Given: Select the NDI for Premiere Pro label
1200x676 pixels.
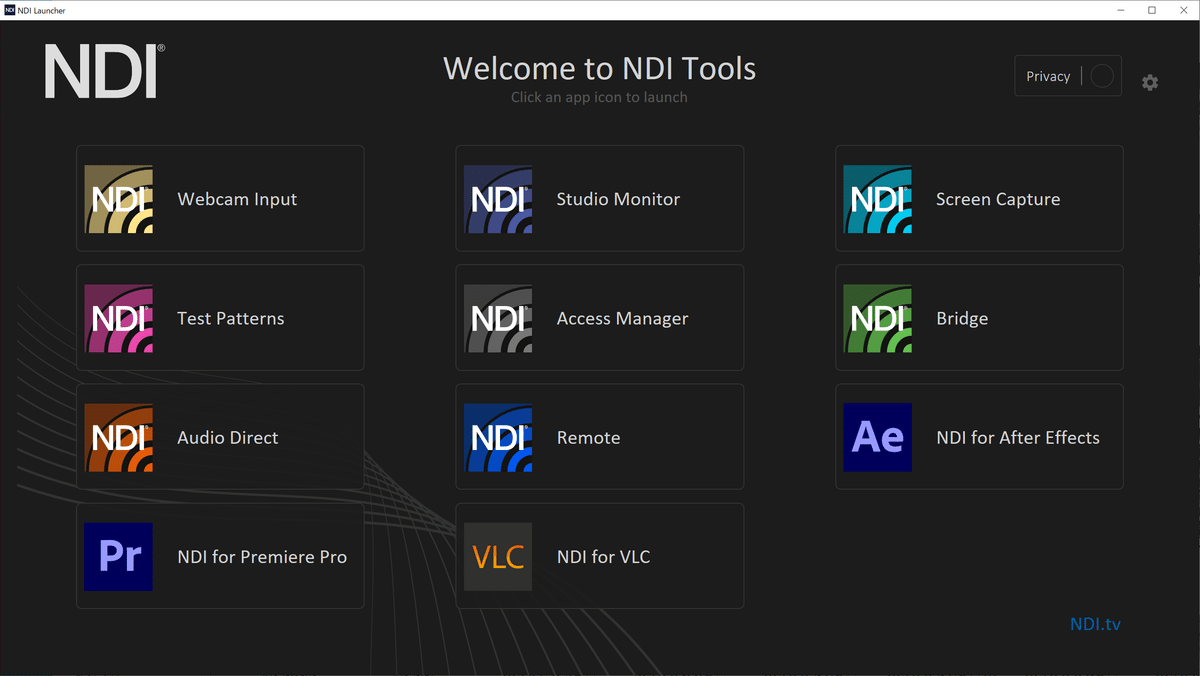Looking at the screenshot, I should [262, 557].
